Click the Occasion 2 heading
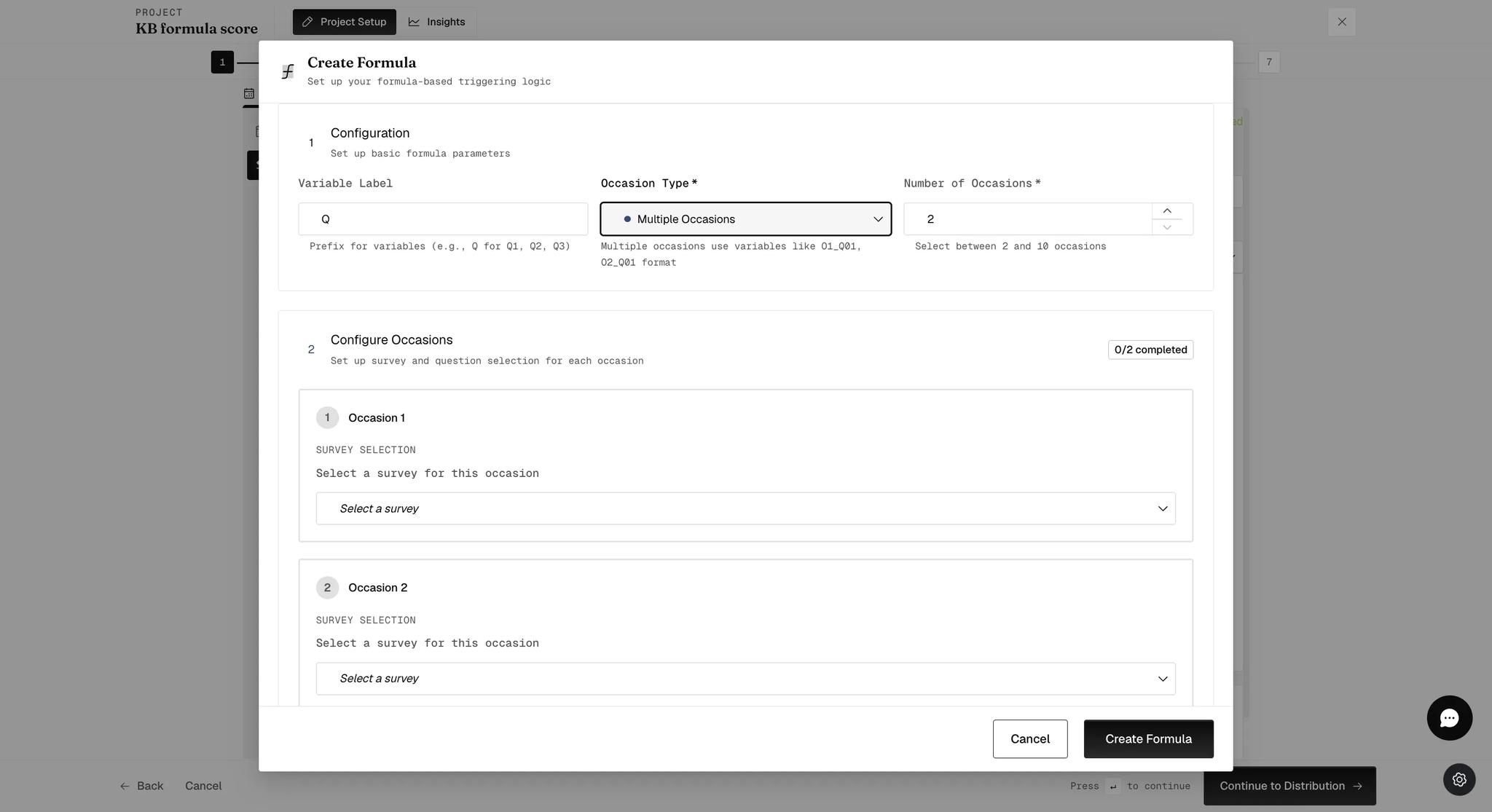 (377, 588)
